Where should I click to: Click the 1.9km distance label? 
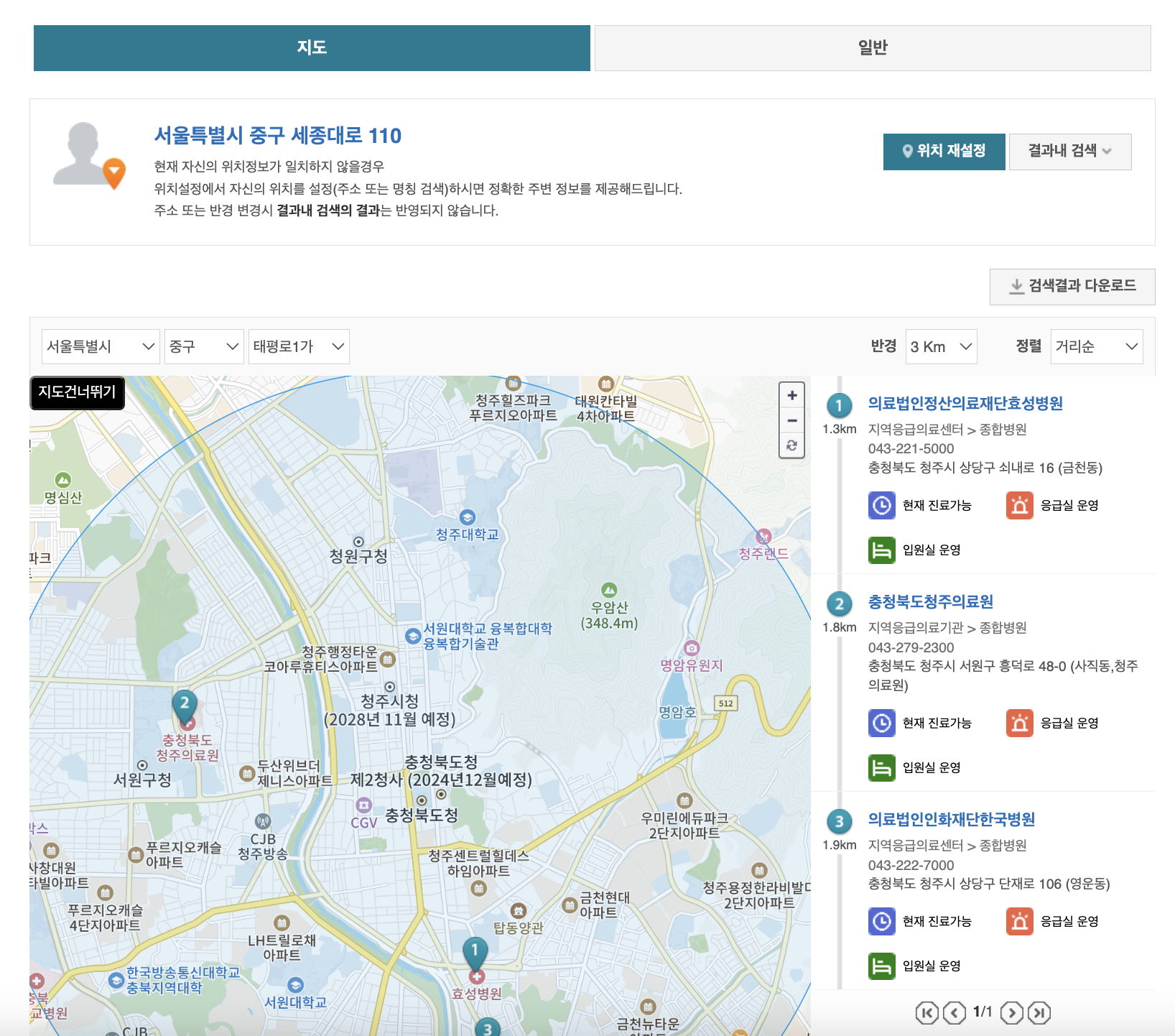click(840, 846)
